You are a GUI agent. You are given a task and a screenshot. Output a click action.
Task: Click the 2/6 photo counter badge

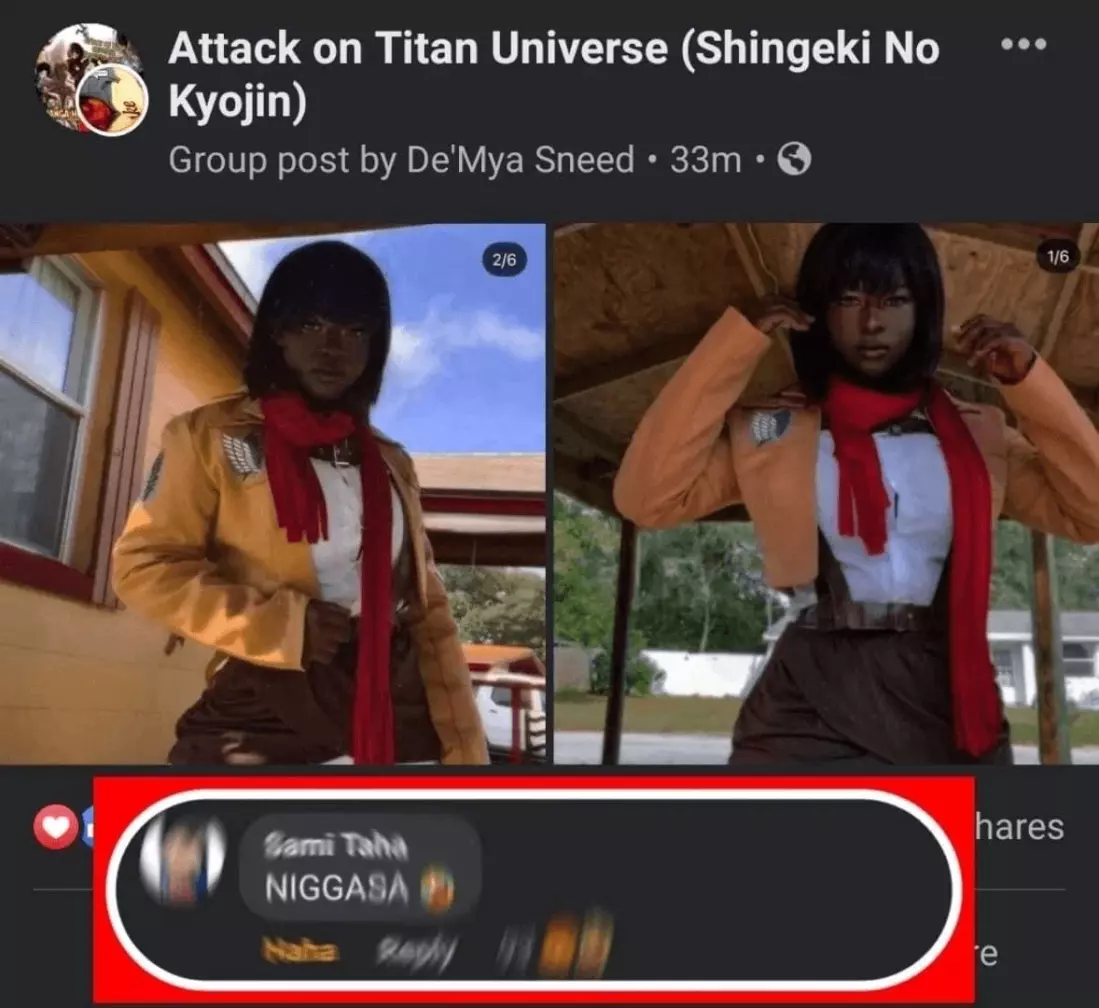point(504,260)
